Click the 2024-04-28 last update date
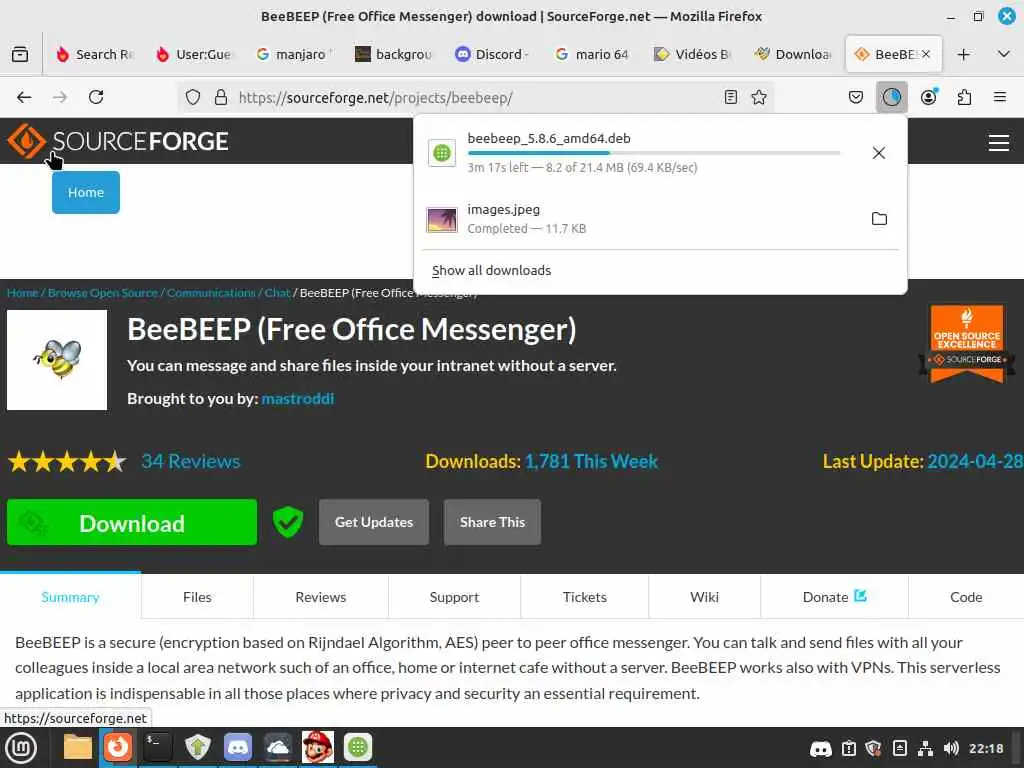 [975, 461]
